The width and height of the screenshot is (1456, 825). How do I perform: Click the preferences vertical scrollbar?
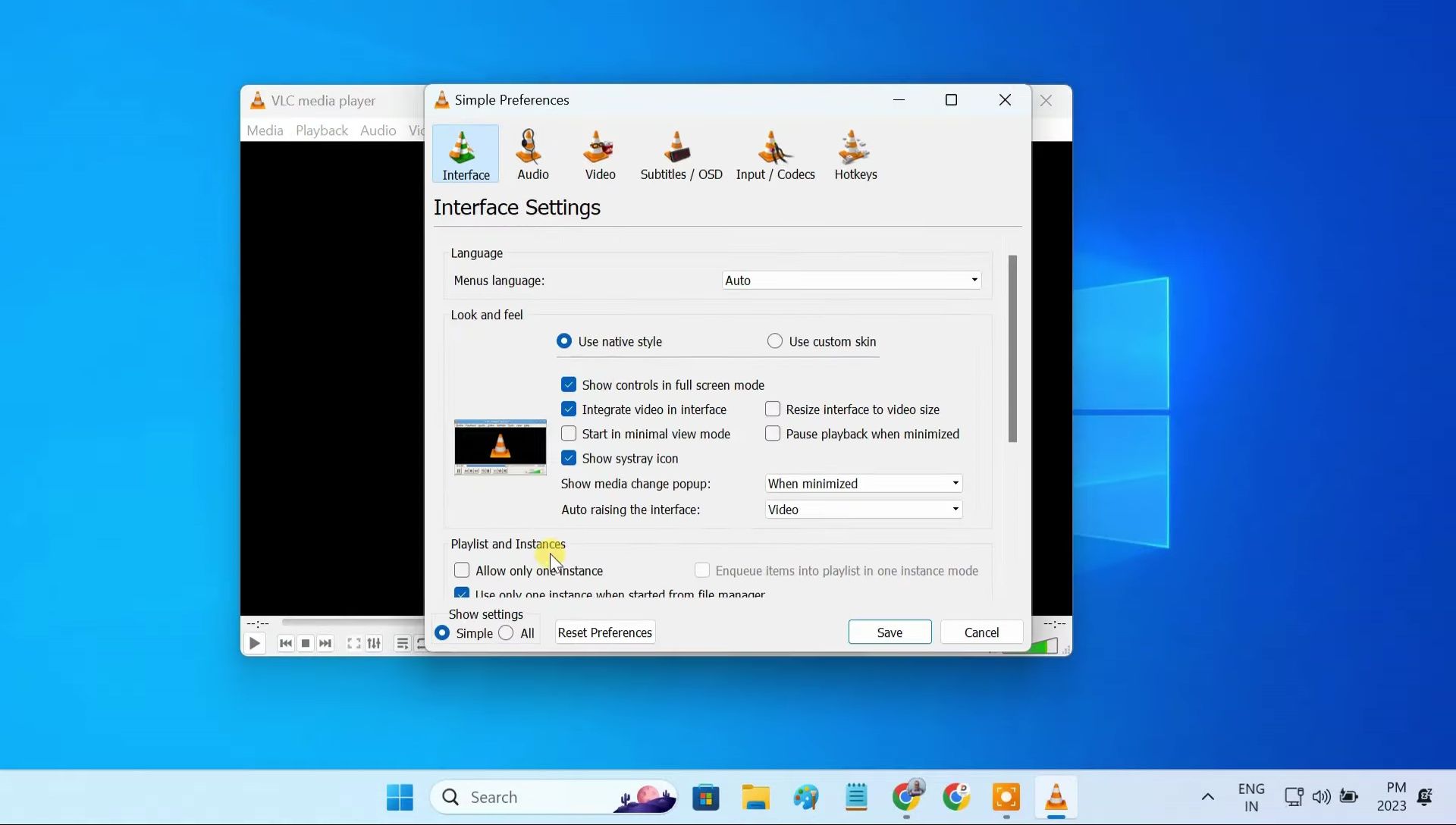pyautogui.click(x=1012, y=349)
